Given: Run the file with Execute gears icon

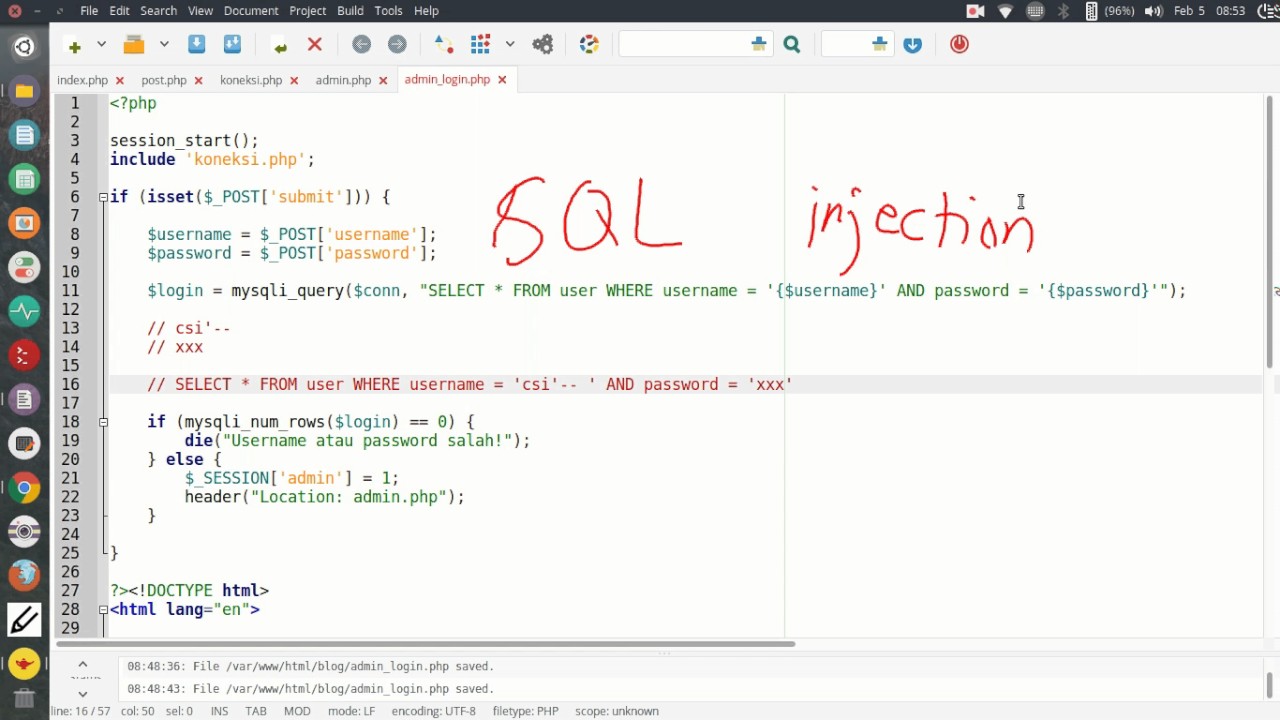Looking at the screenshot, I should [543, 45].
